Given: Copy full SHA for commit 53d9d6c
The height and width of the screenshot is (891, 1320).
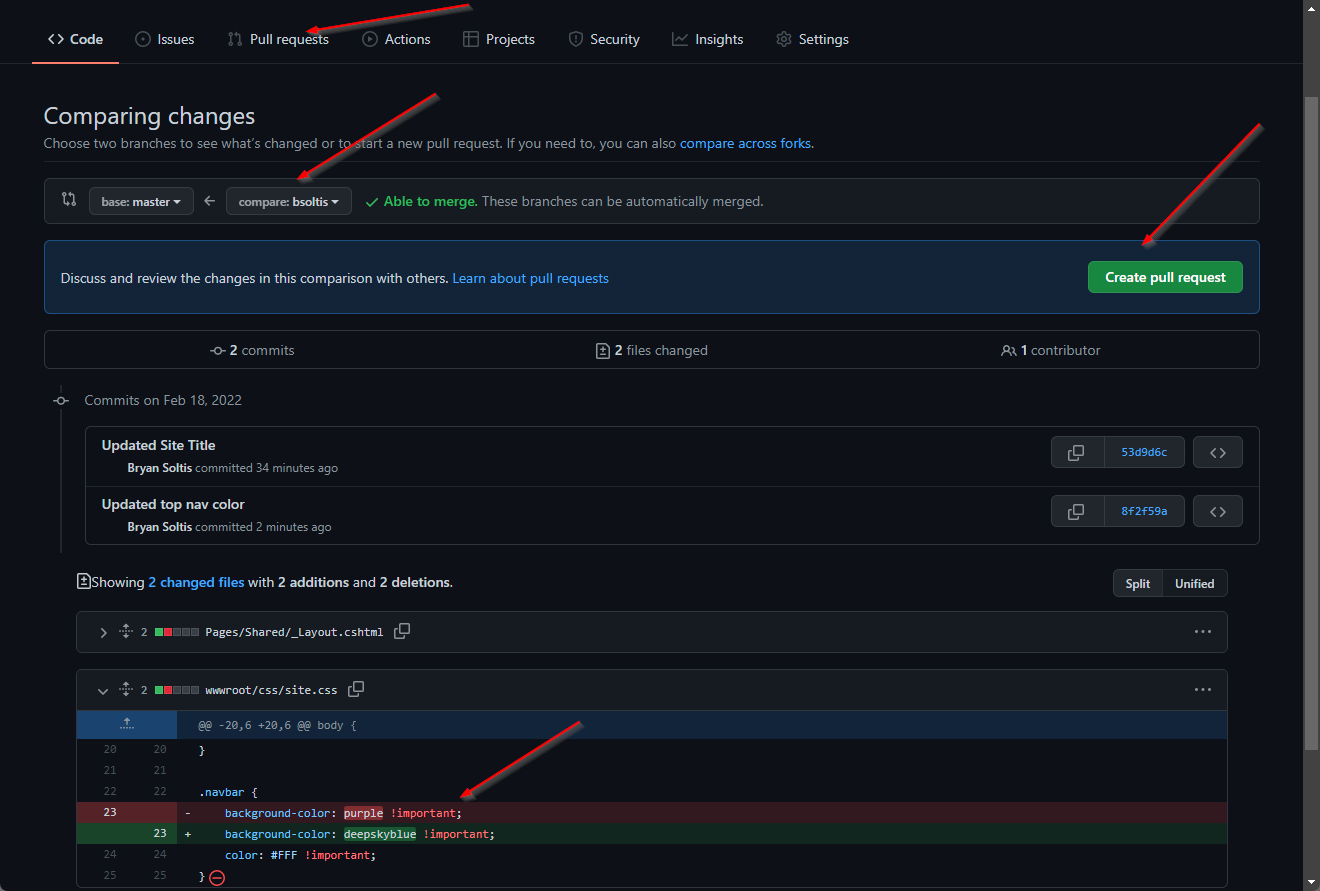Looking at the screenshot, I should tap(1077, 452).
